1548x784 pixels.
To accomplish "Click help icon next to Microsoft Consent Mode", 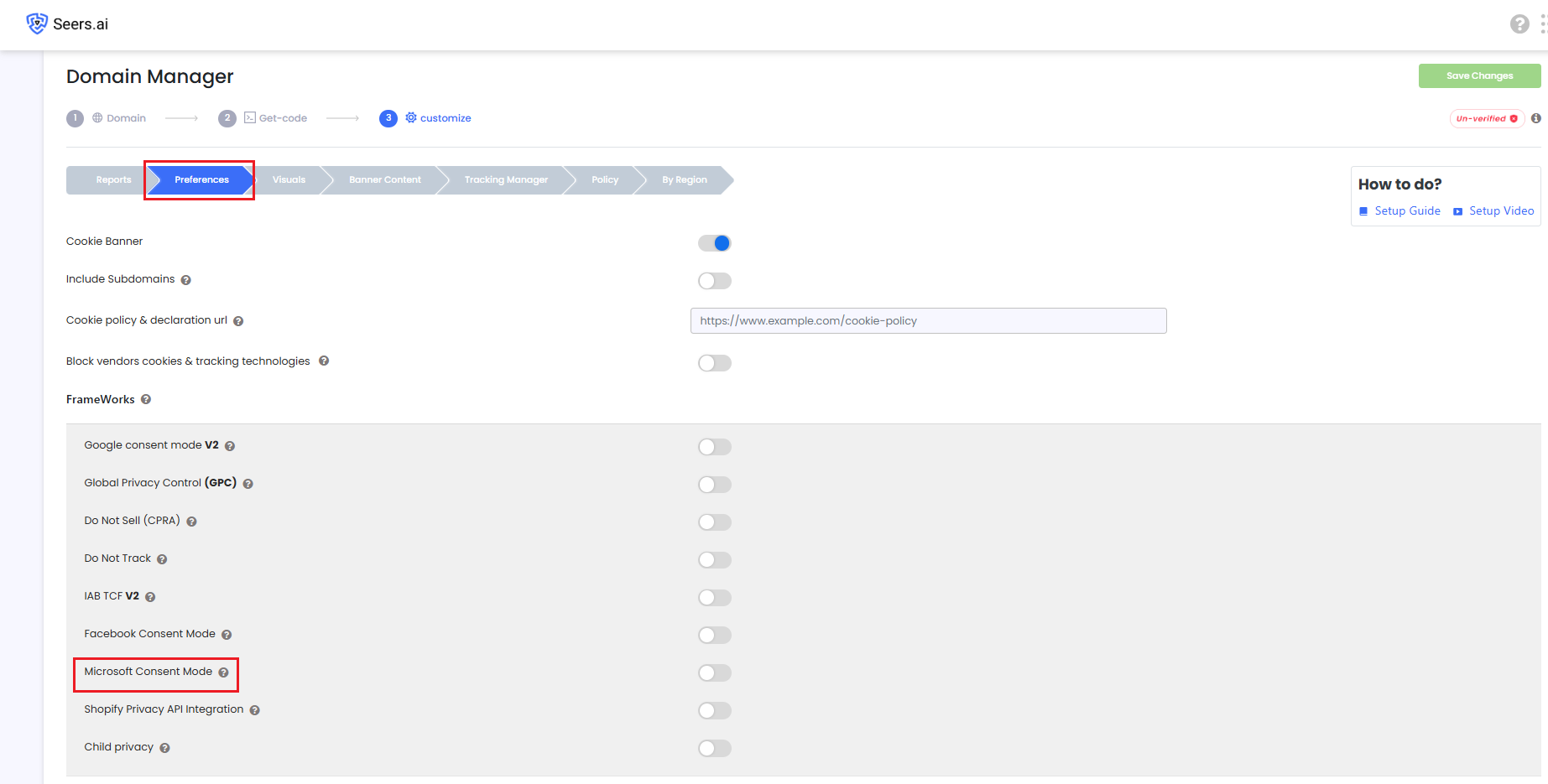I will (x=224, y=672).
